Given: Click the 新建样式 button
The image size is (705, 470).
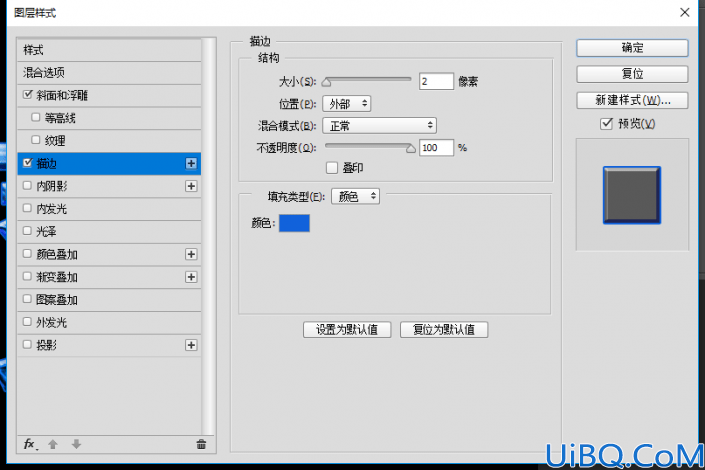Looking at the screenshot, I should (x=632, y=100).
